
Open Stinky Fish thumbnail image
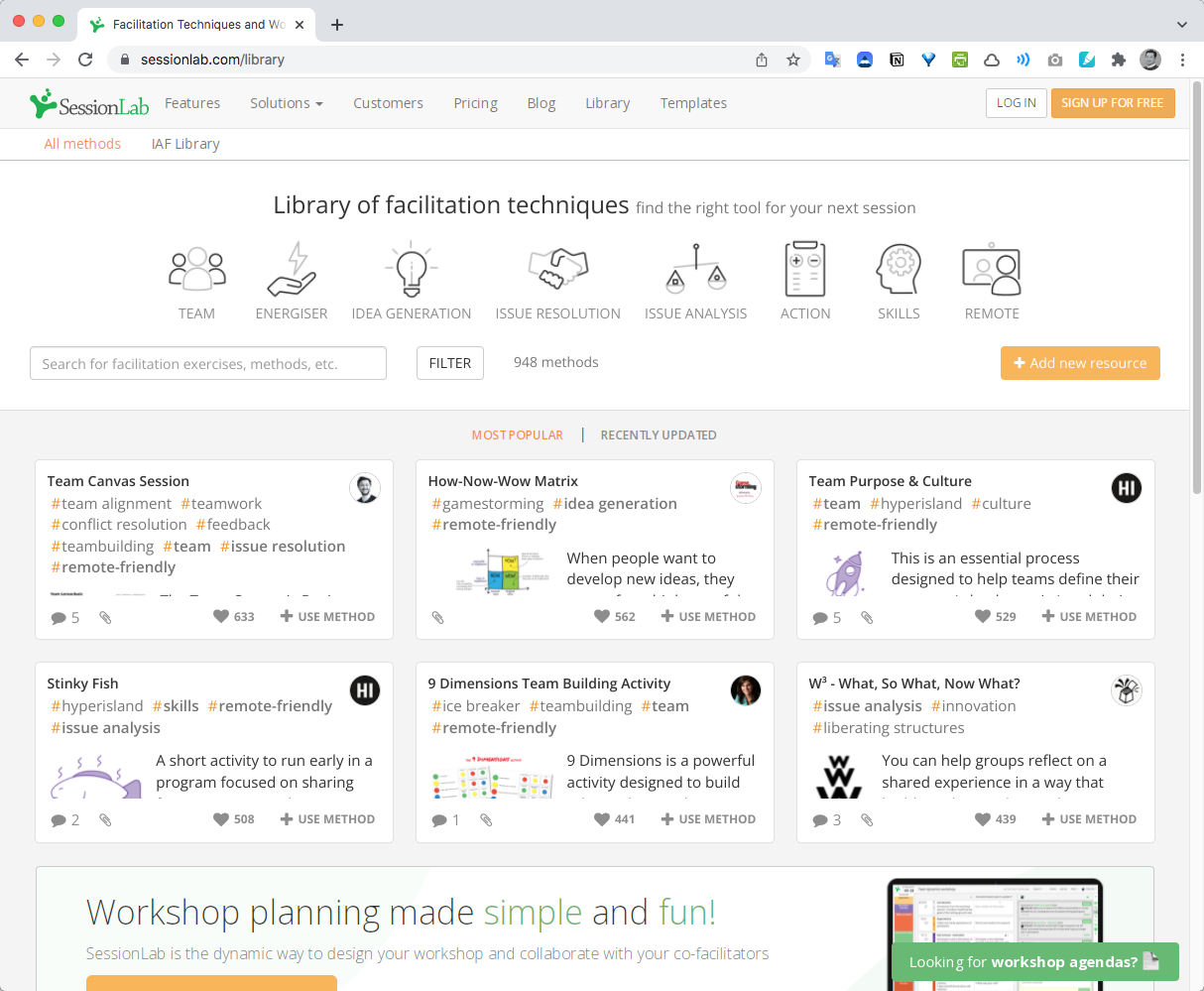pyautogui.click(x=95, y=778)
